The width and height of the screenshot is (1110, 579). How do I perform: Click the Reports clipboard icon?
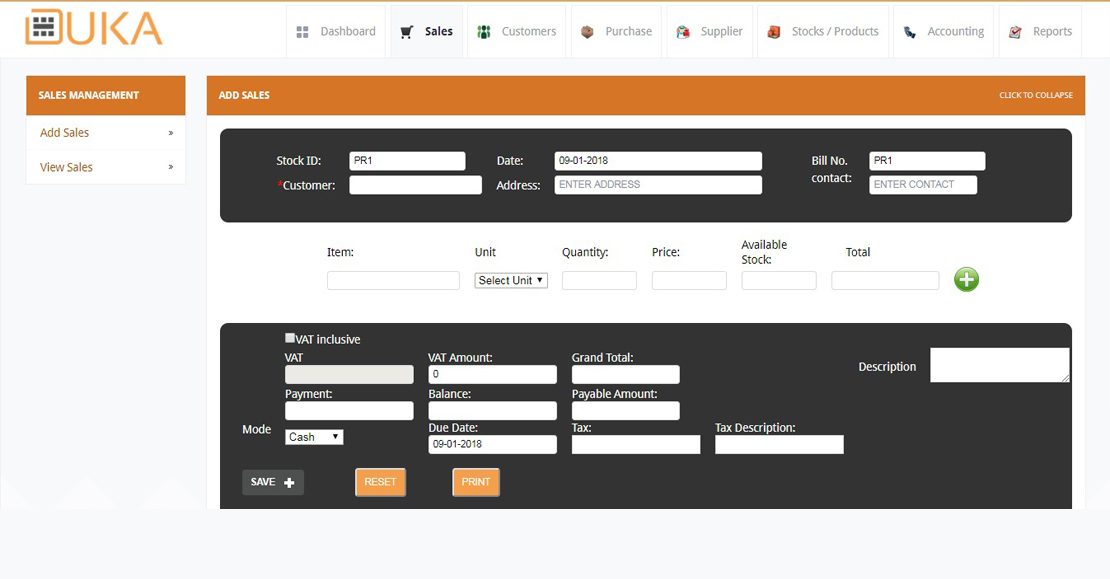(x=1015, y=32)
